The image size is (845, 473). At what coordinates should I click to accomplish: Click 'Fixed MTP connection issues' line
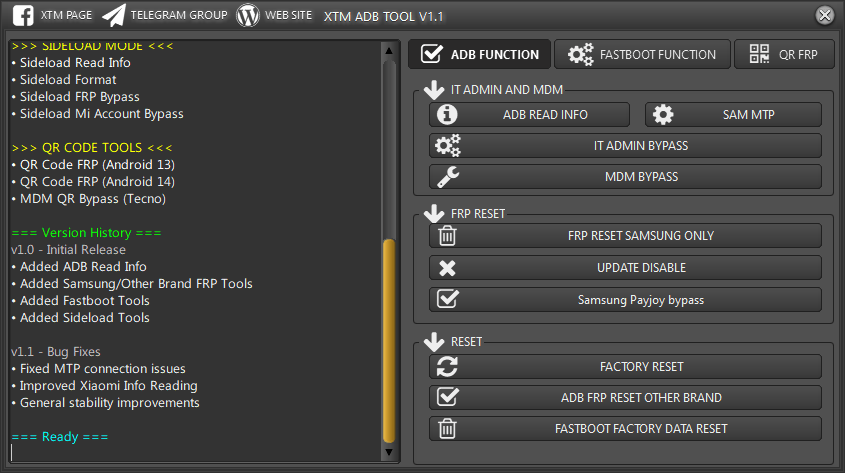[x=99, y=369]
